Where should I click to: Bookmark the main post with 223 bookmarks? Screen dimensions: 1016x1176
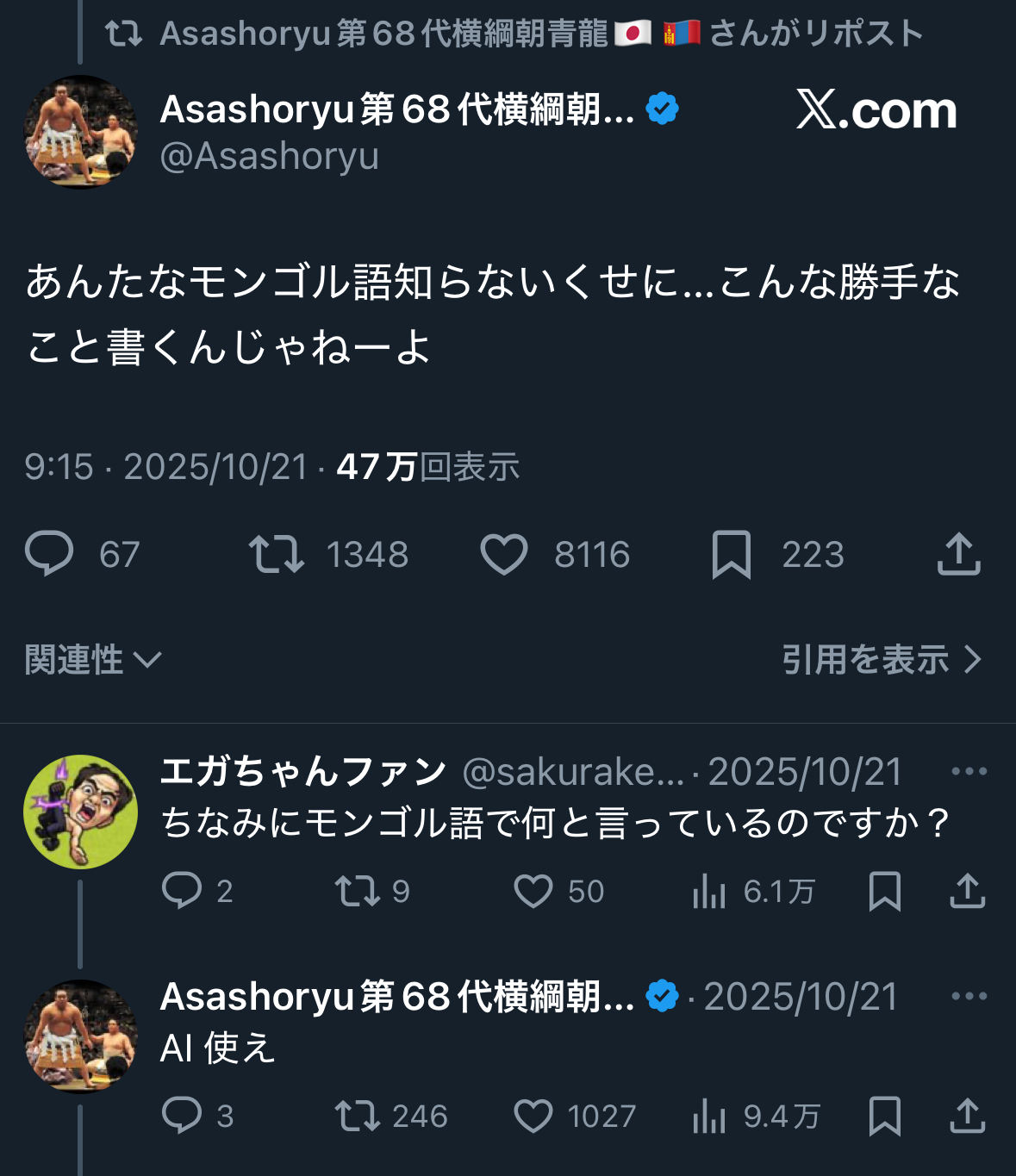click(732, 554)
